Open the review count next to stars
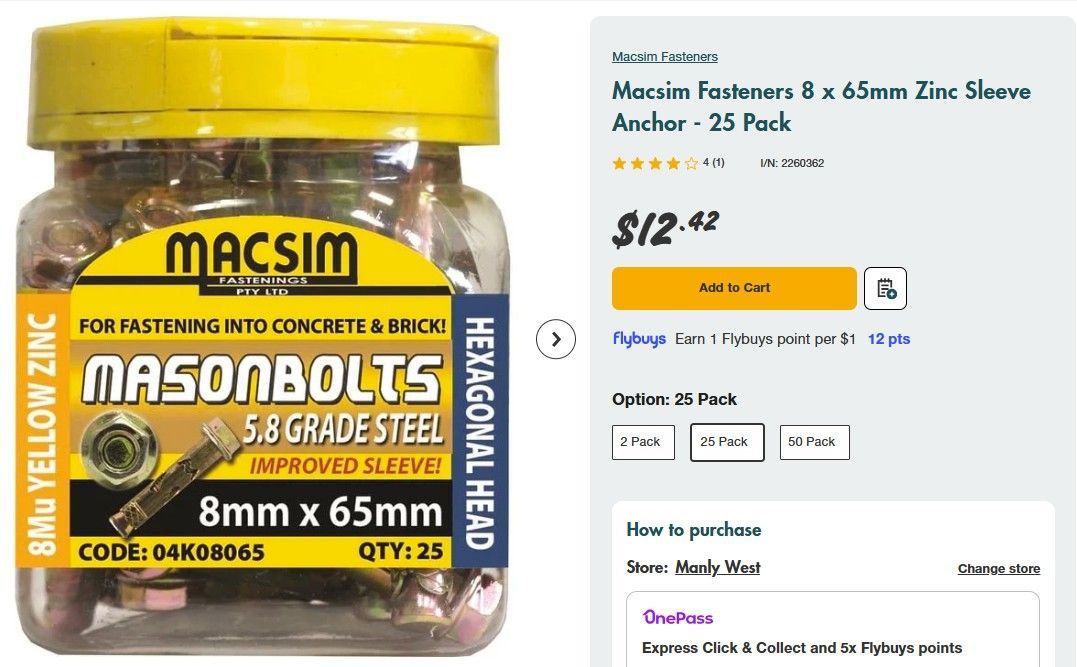The width and height of the screenshot is (1077, 667). pos(714,163)
